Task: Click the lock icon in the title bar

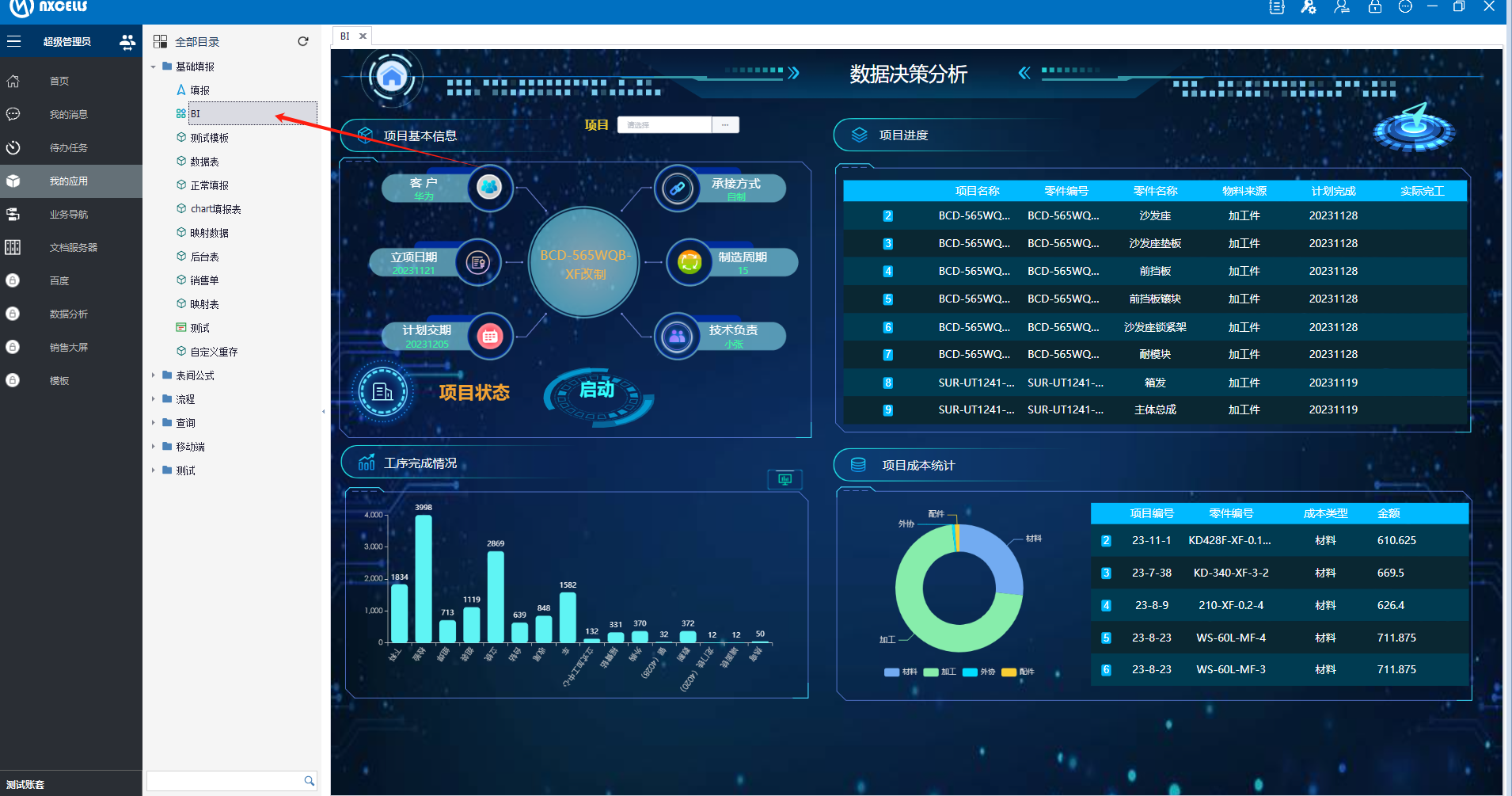Action: 1374,7
